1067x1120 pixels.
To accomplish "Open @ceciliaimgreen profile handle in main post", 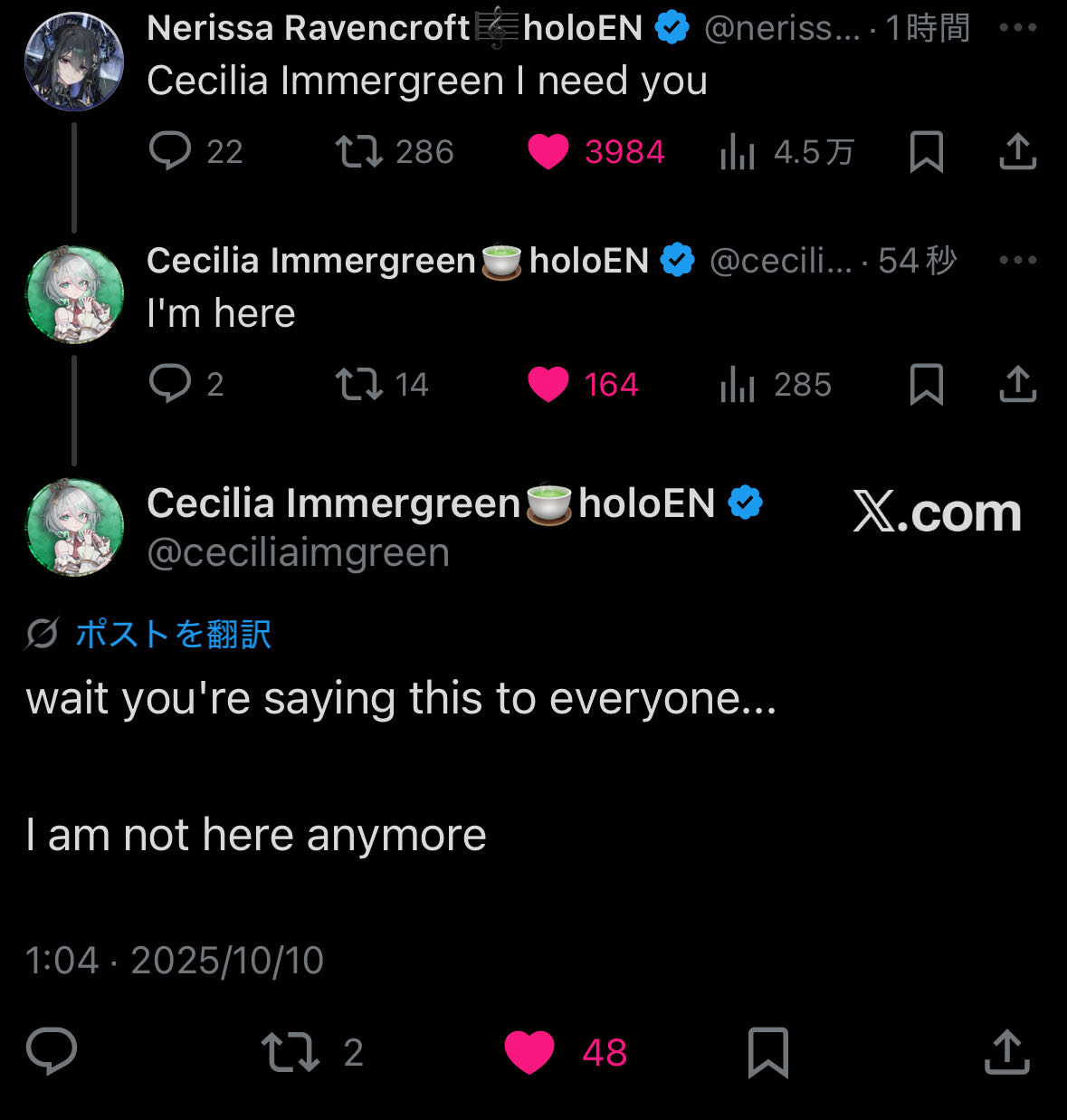I will 298,552.
